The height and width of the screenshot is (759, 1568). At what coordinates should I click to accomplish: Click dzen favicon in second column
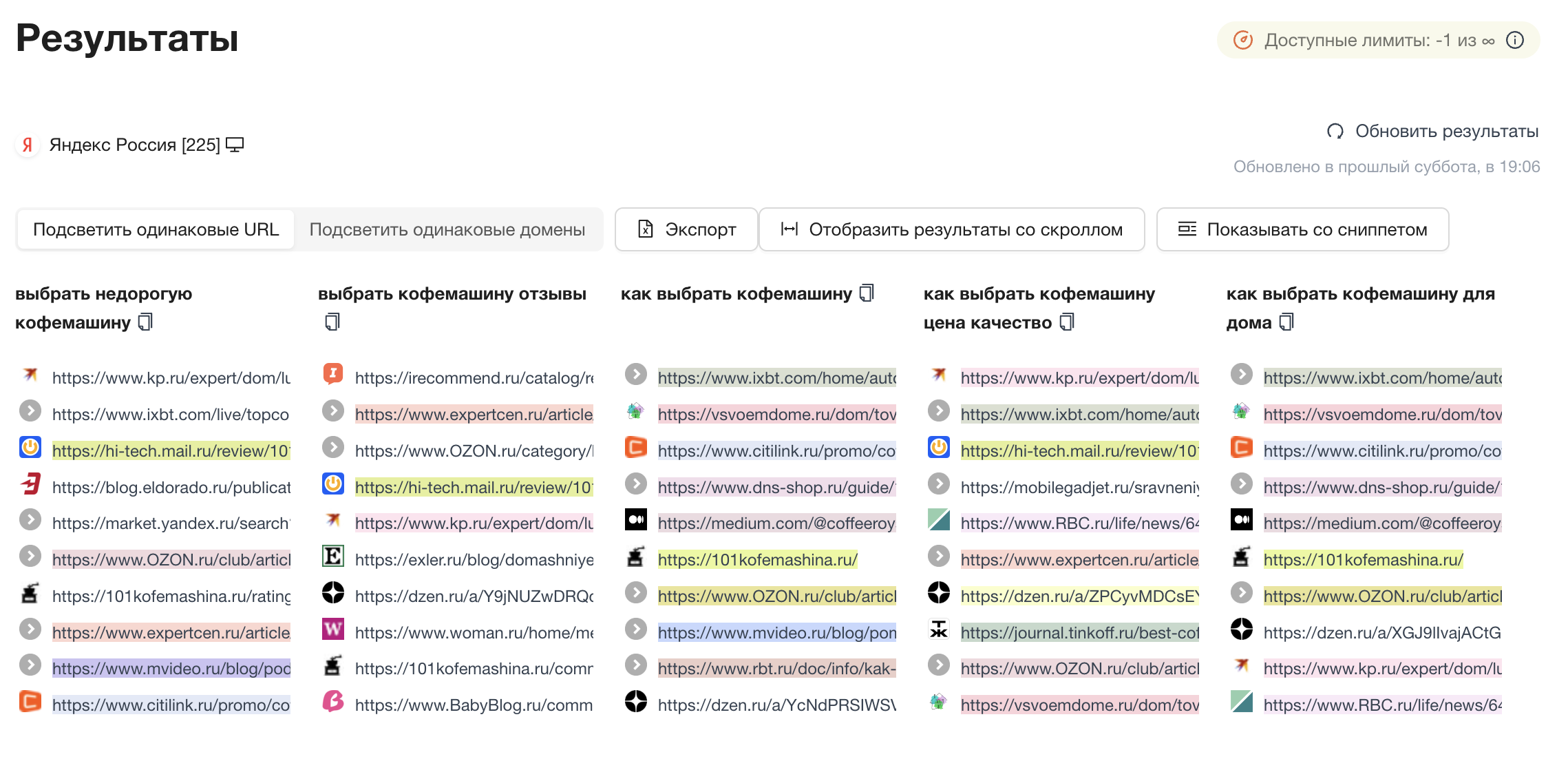(x=333, y=592)
